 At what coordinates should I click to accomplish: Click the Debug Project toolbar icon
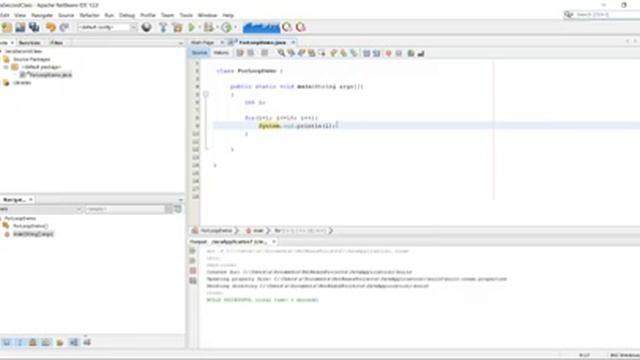(x=209, y=27)
